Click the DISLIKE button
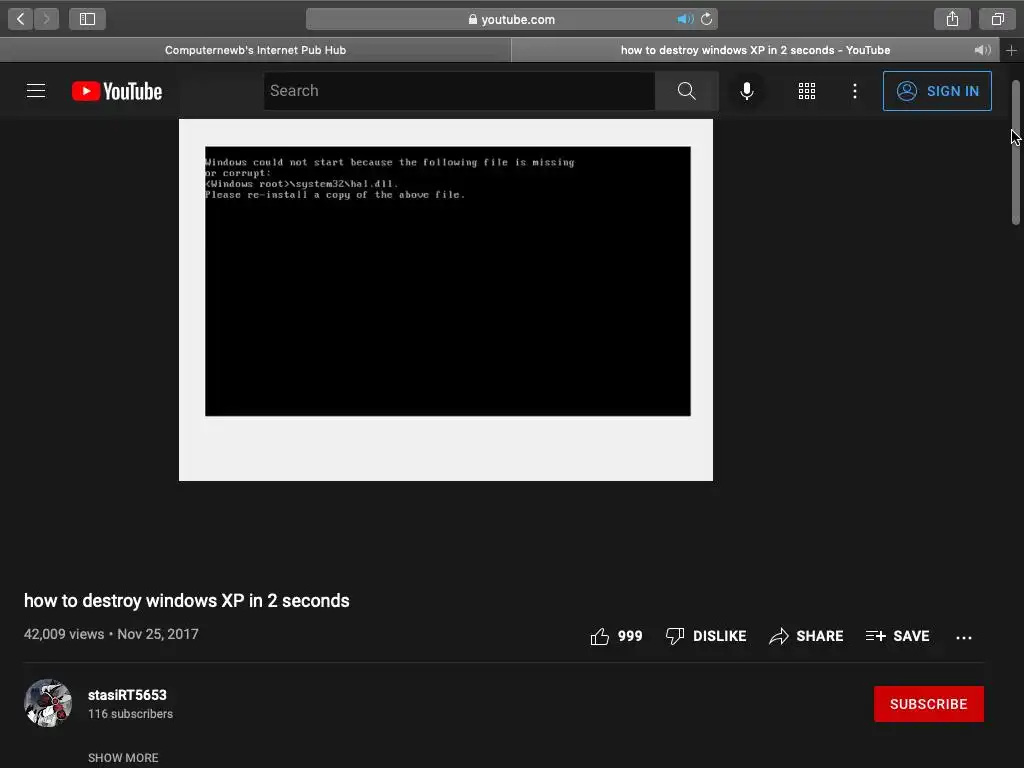1024x768 pixels. pos(705,636)
